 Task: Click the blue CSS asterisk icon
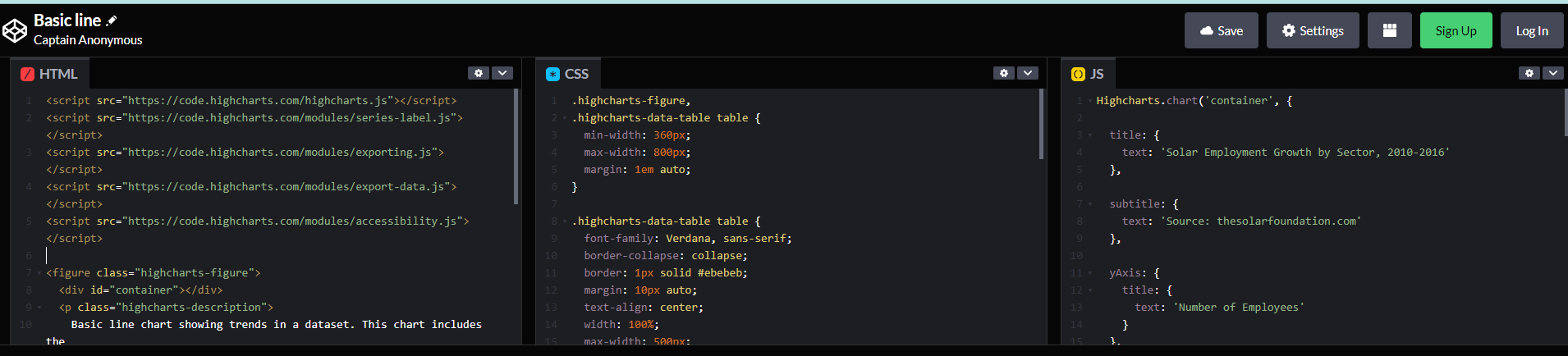(x=552, y=74)
